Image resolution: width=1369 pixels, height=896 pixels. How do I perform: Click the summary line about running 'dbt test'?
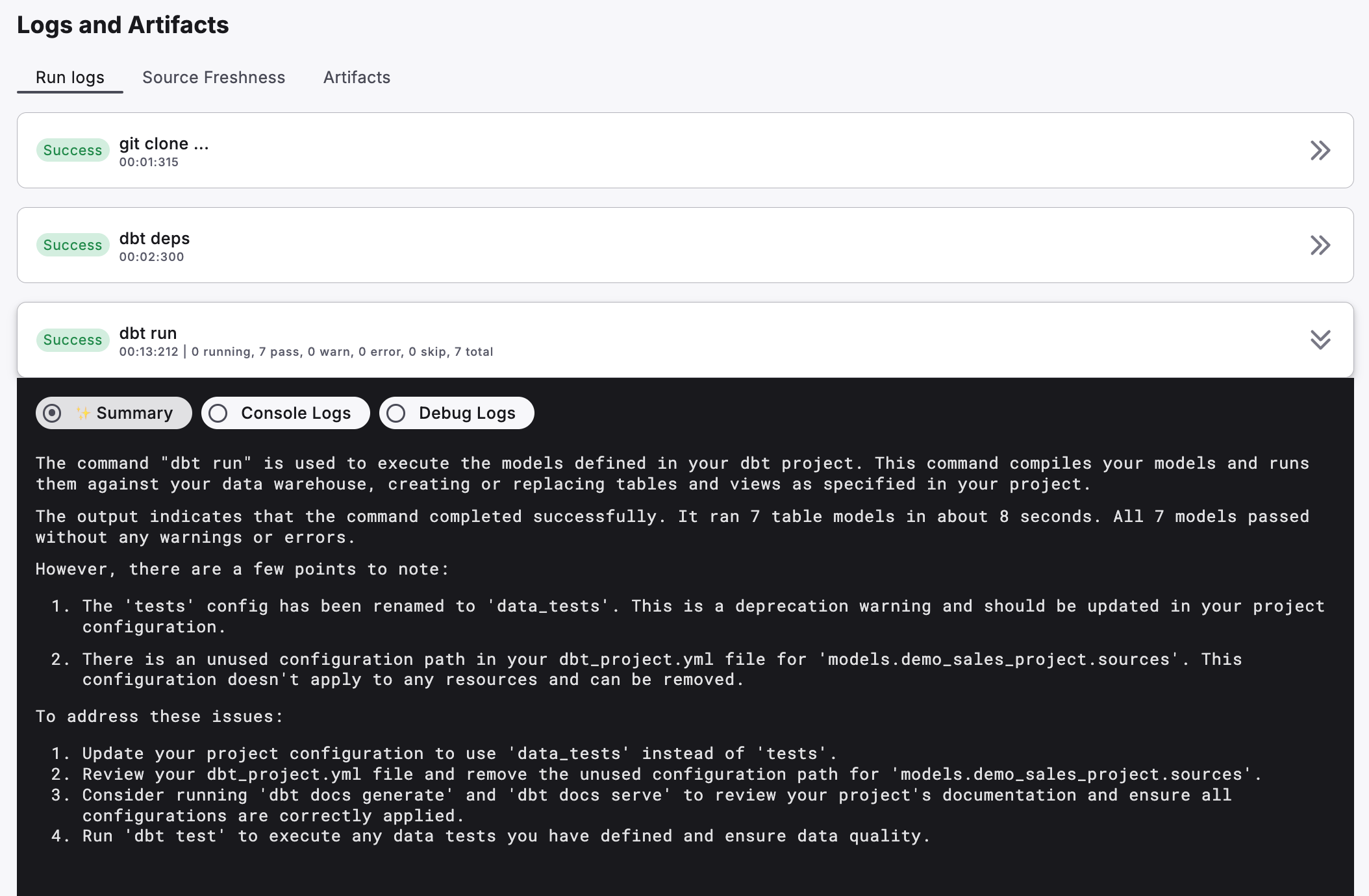click(506, 836)
